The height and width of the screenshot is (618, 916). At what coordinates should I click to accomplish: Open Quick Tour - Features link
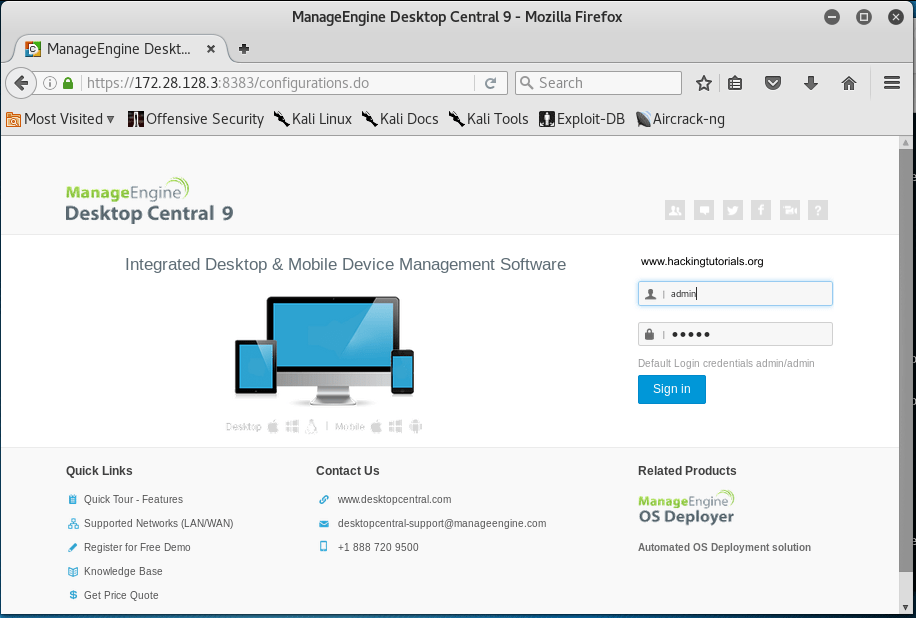(133, 499)
